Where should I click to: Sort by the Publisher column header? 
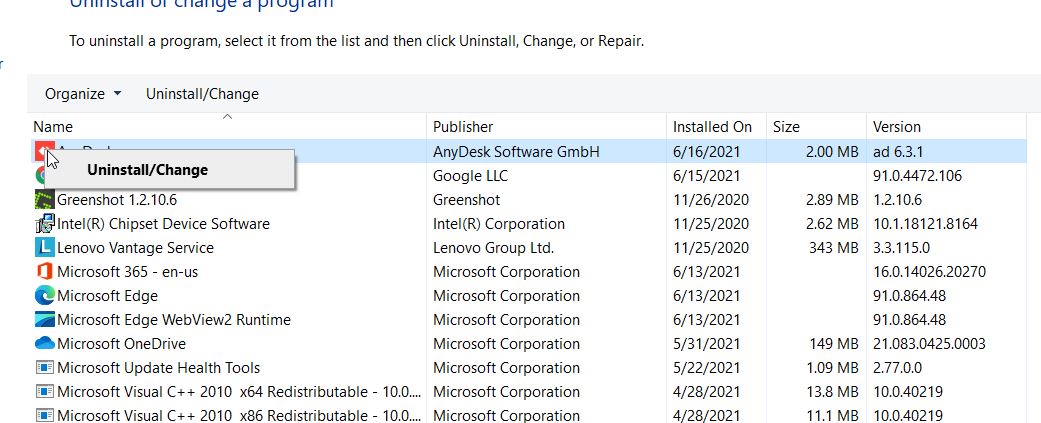click(463, 127)
